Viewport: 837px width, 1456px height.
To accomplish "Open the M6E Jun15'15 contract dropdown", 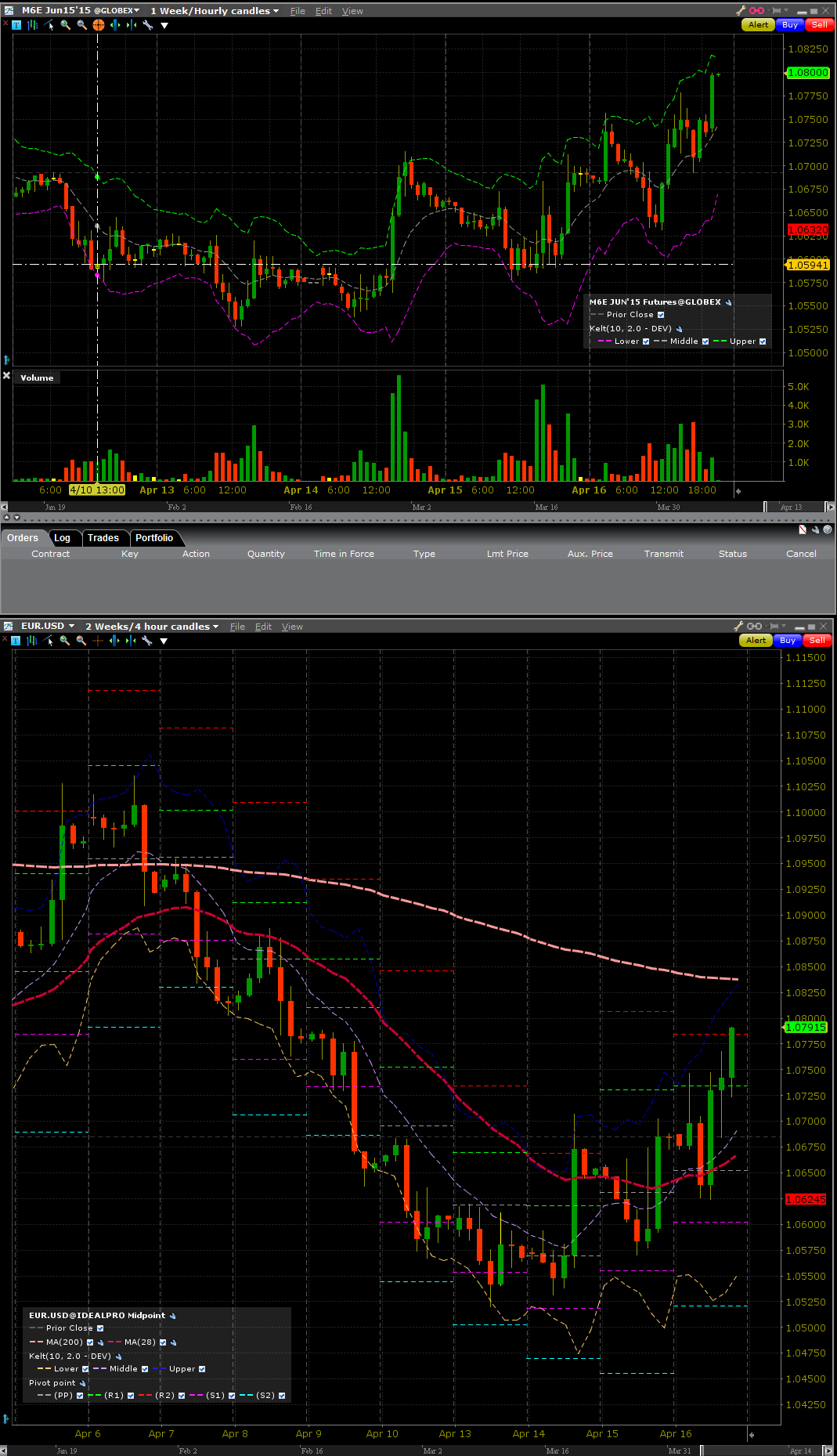I will (x=81, y=10).
